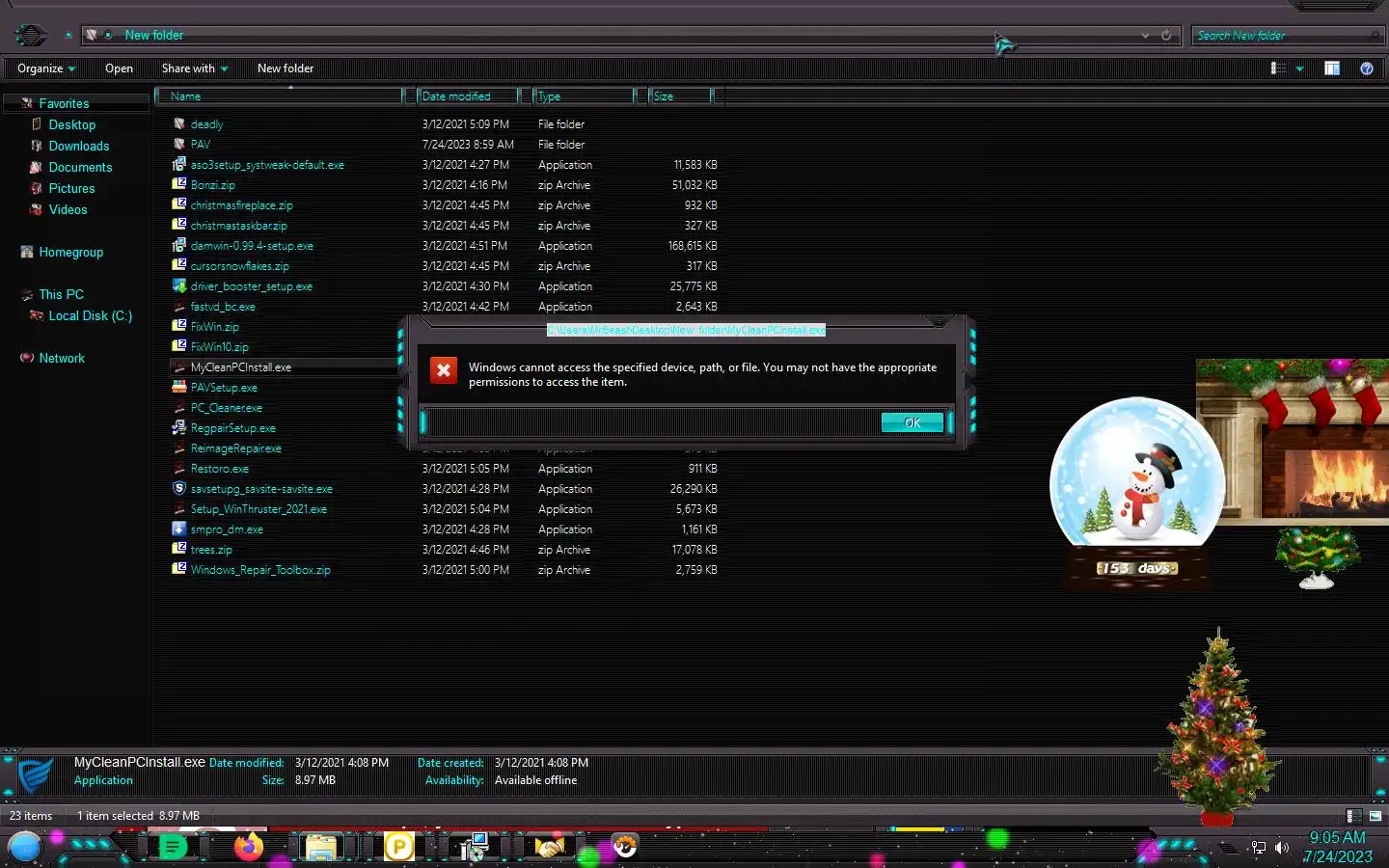Select christmastaskbar.zip file icon

pos(178,225)
